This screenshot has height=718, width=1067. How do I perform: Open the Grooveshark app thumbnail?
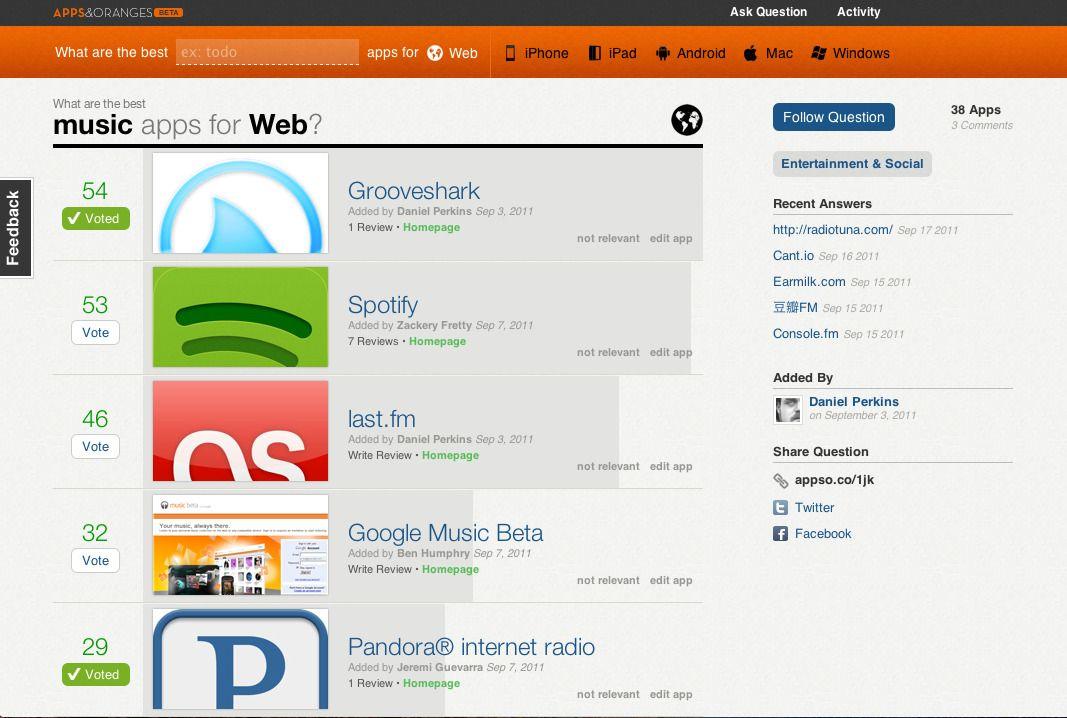click(240, 203)
